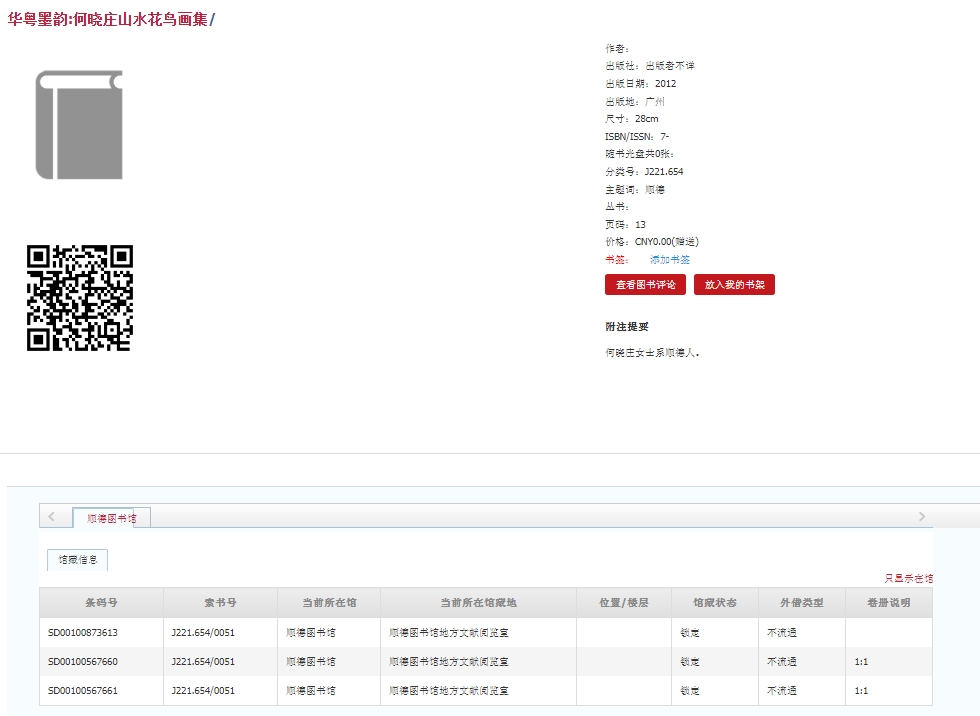The width and height of the screenshot is (980, 716).
Task: Click the 当前所在馆藏地 column header
Action: pos(479,603)
